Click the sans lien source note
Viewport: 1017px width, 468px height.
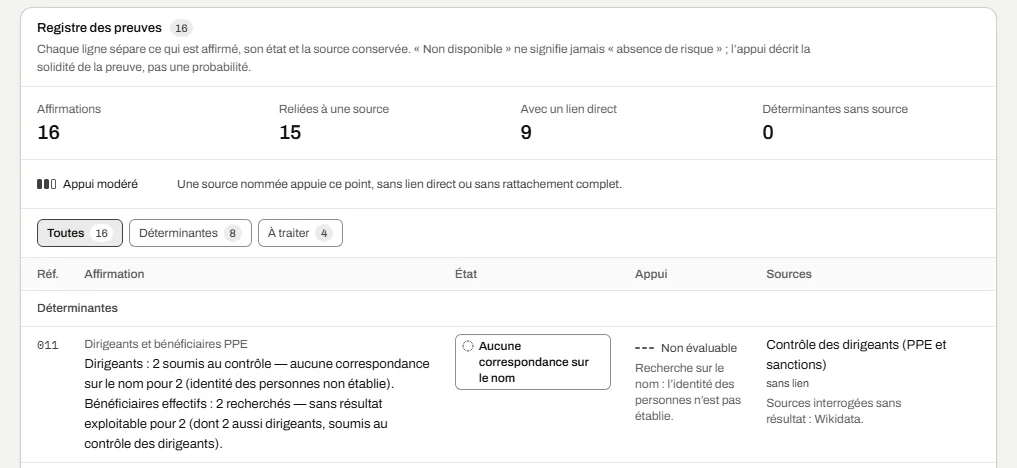[787, 383]
